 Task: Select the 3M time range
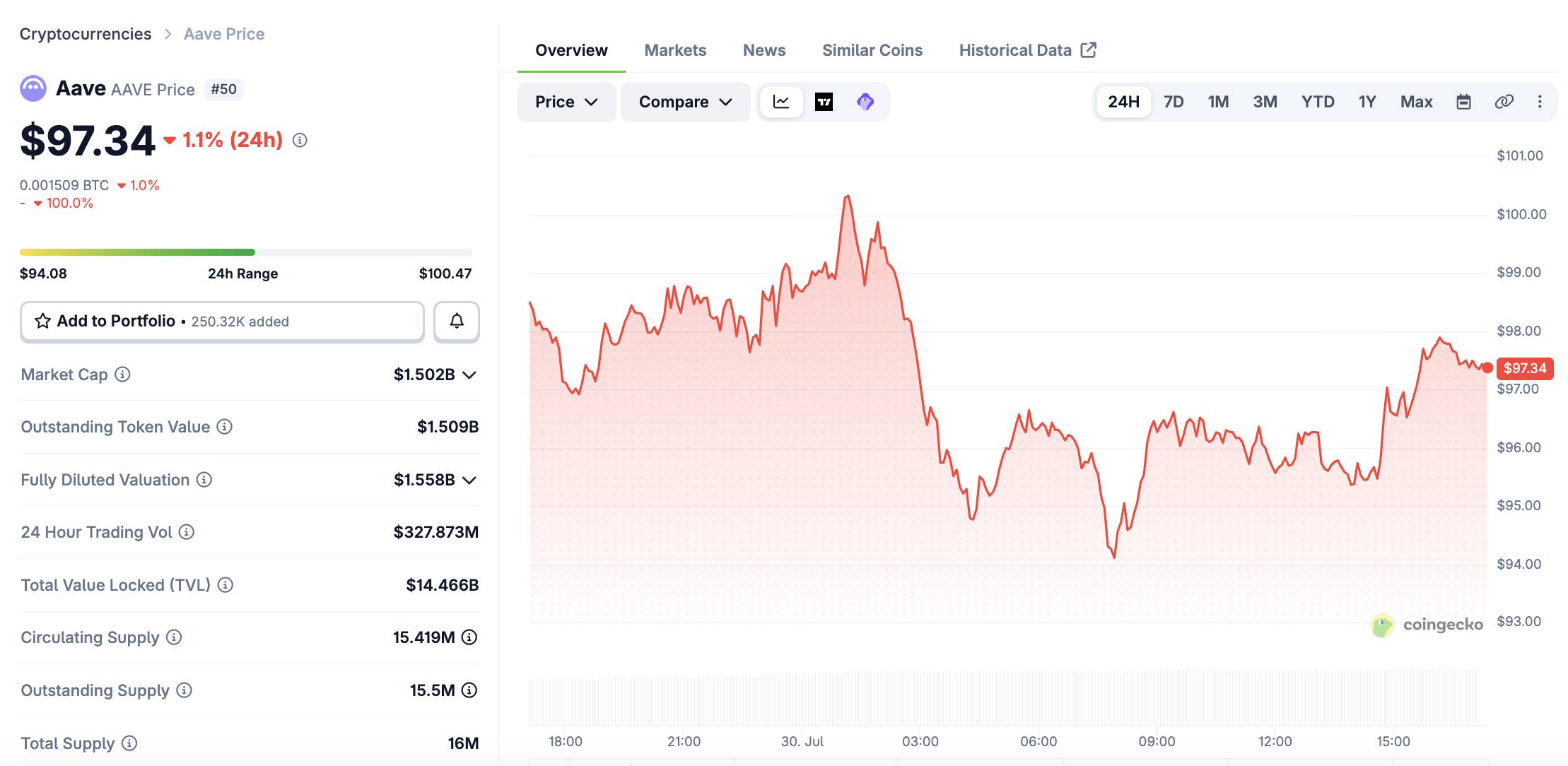pos(1265,102)
